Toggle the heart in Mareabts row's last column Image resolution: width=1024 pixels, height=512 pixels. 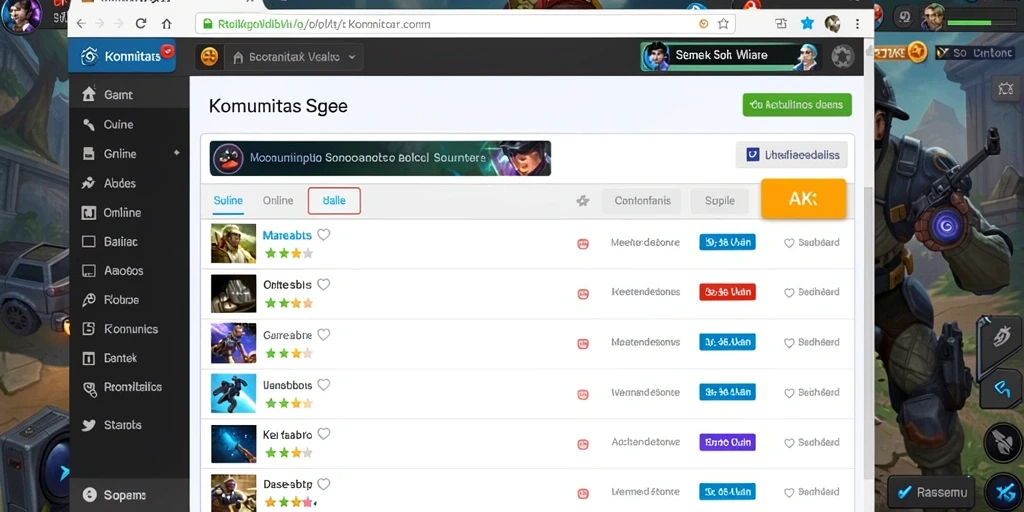(789, 243)
